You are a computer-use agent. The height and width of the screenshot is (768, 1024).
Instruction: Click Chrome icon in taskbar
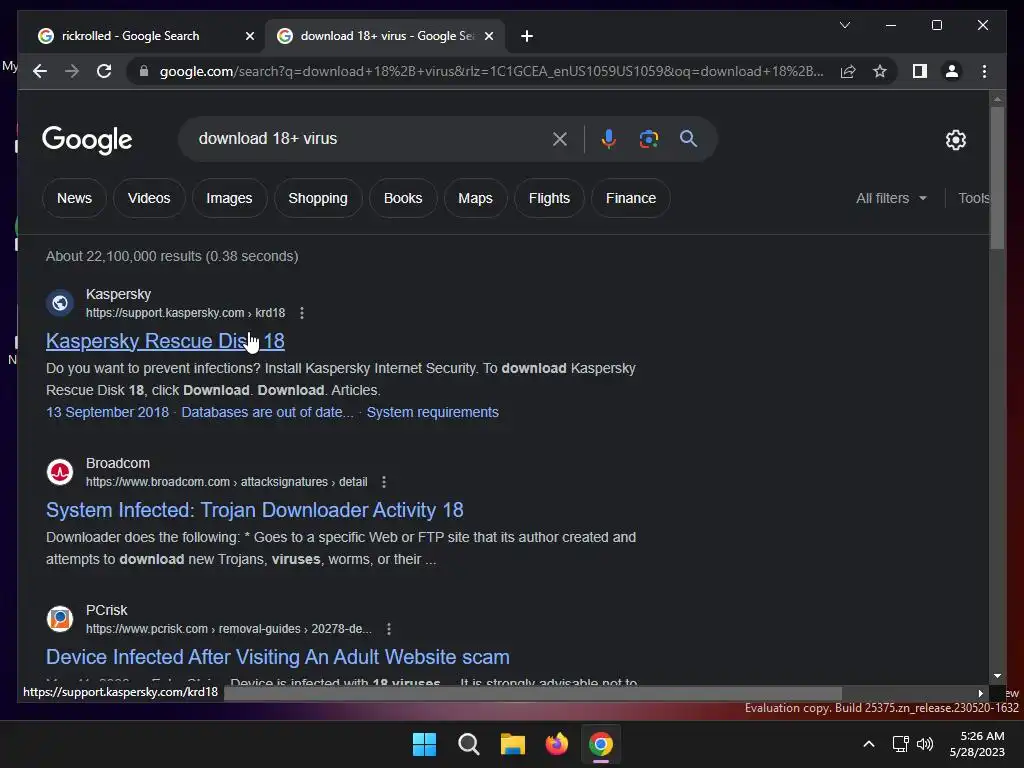[601, 744]
